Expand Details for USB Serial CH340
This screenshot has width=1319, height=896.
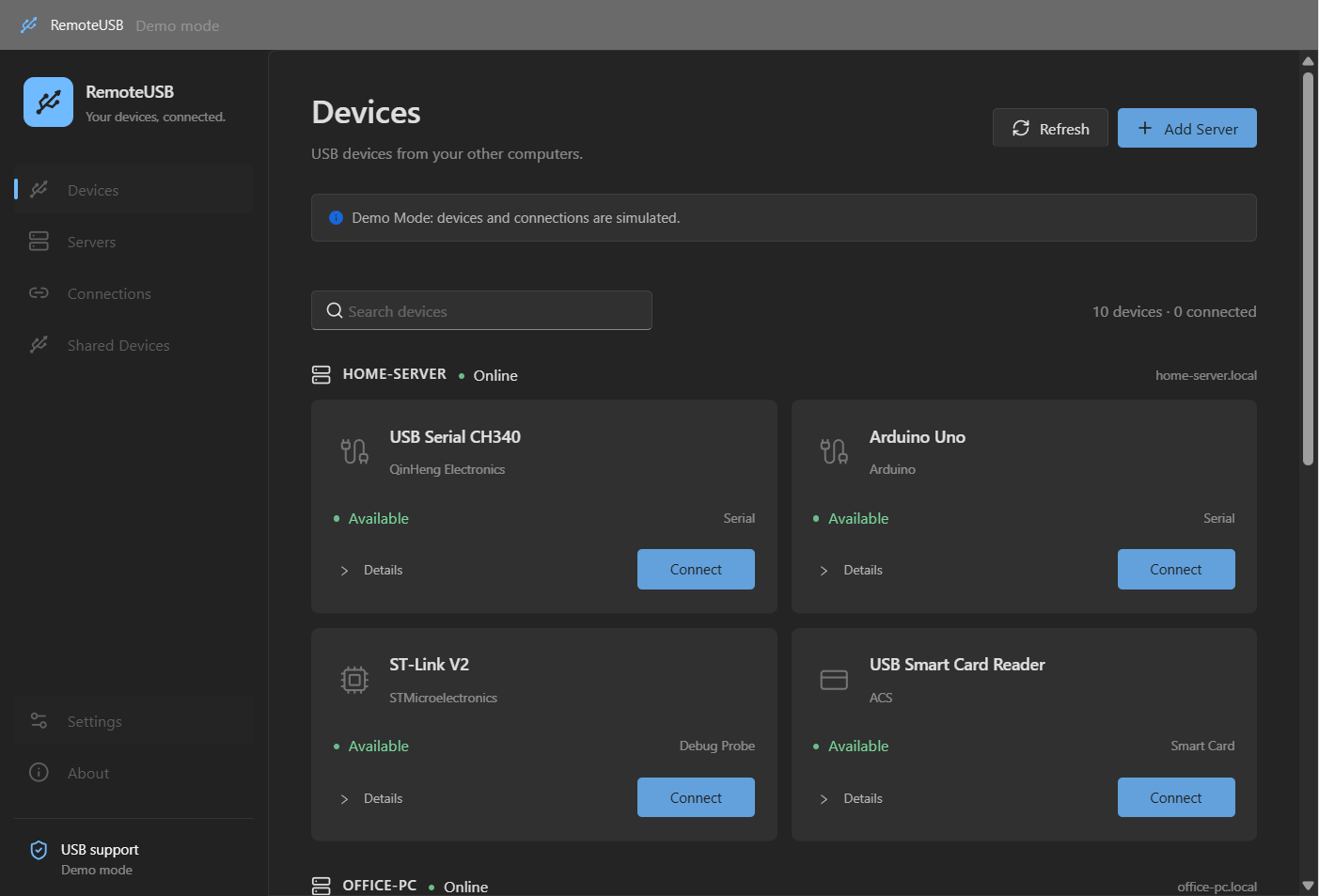pyautogui.click(x=371, y=570)
